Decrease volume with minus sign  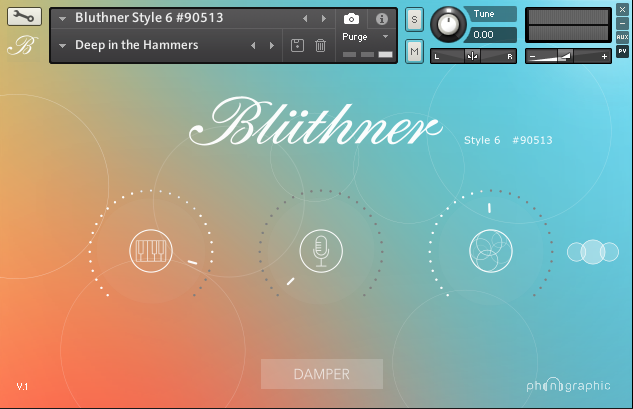point(532,57)
